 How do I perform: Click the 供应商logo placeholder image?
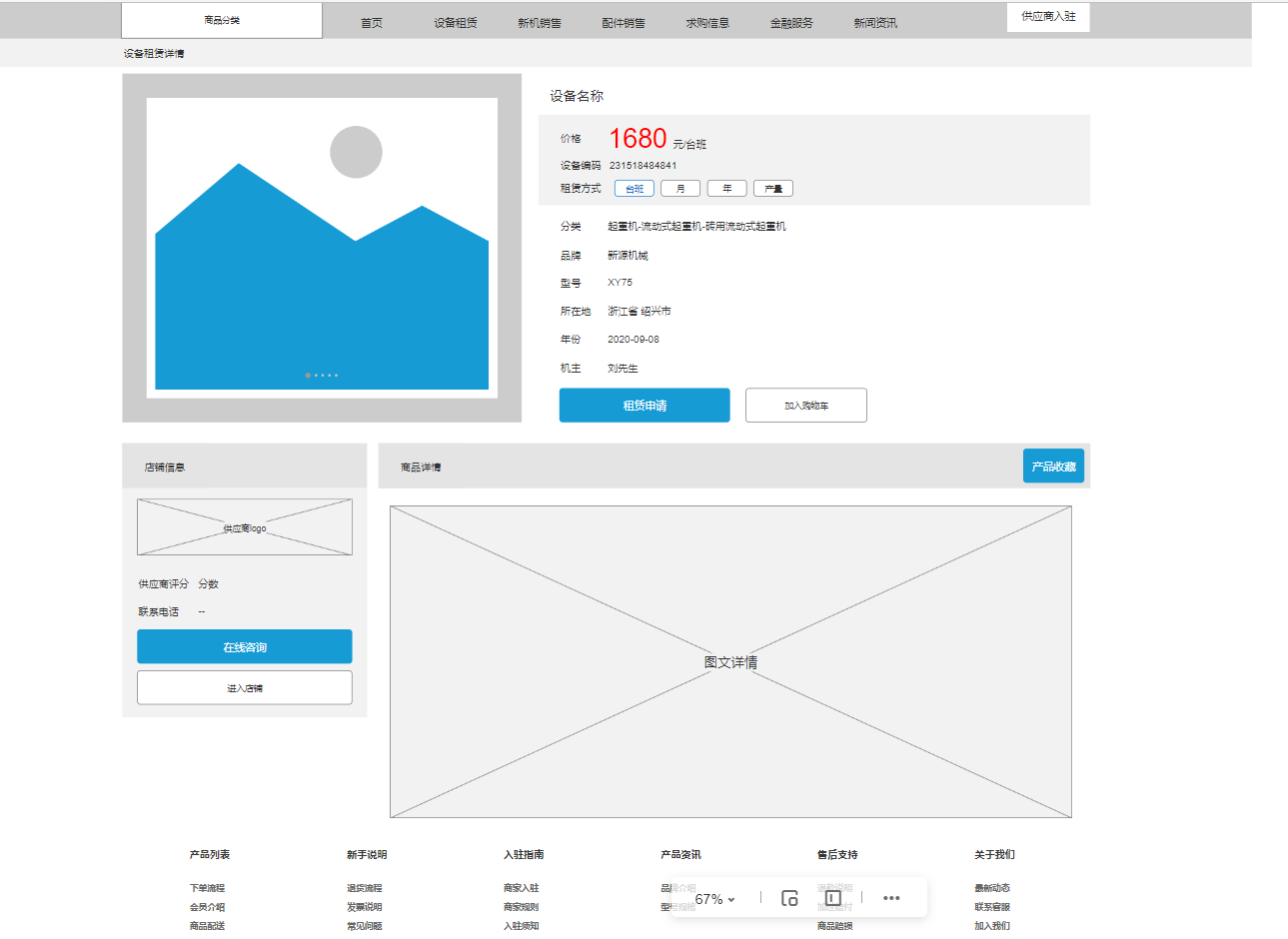pyautogui.click(x=245, y=527)
